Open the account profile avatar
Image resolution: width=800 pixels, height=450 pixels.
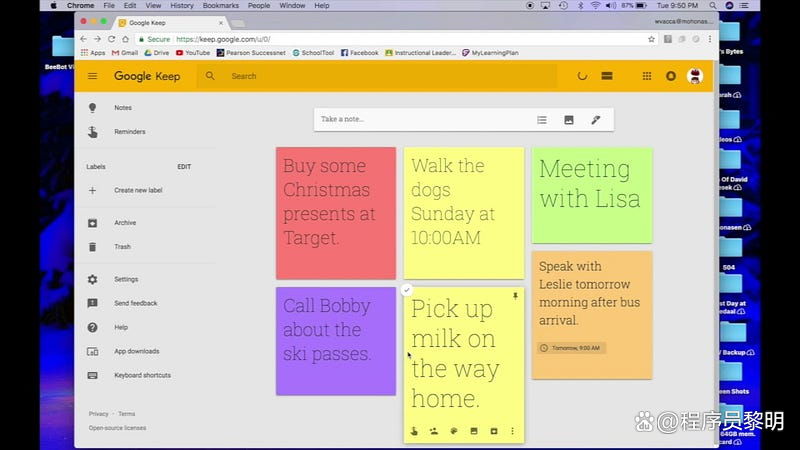pos(695,76)
